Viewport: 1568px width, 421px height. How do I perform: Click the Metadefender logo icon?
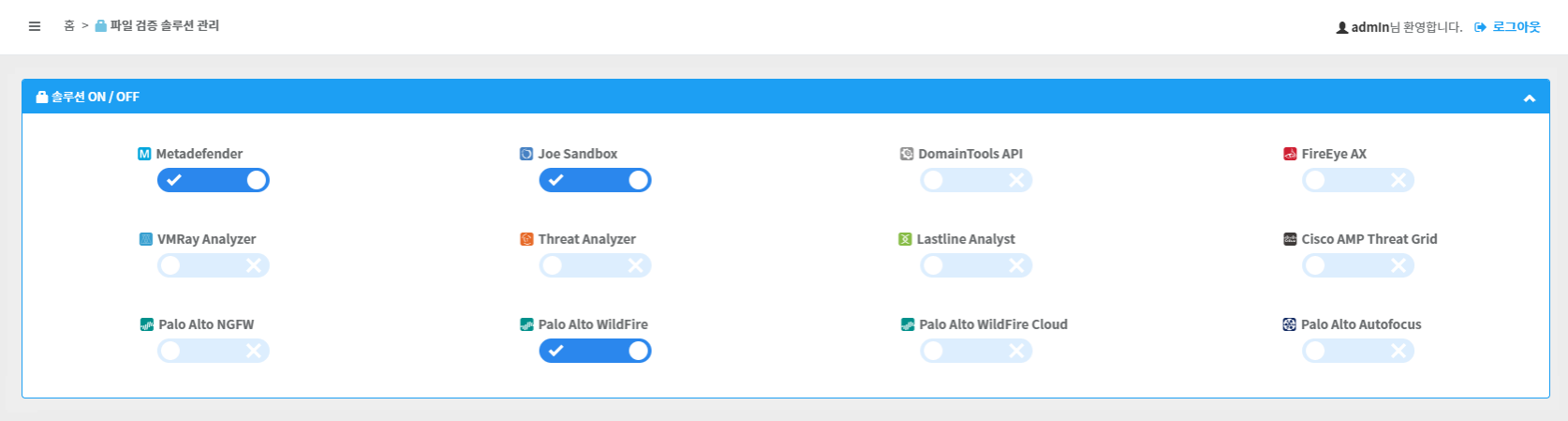[144, 154]
